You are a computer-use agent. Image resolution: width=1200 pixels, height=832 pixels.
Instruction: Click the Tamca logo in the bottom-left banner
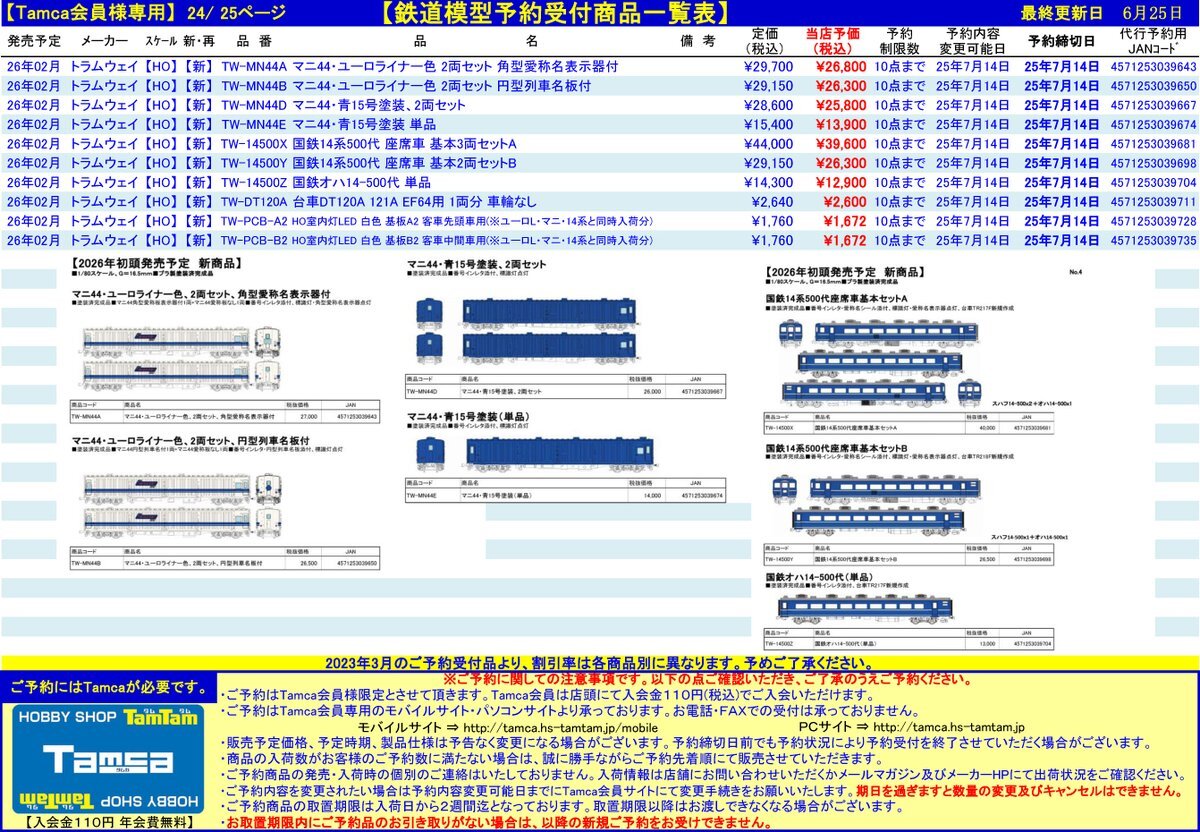tap(110, 759)
